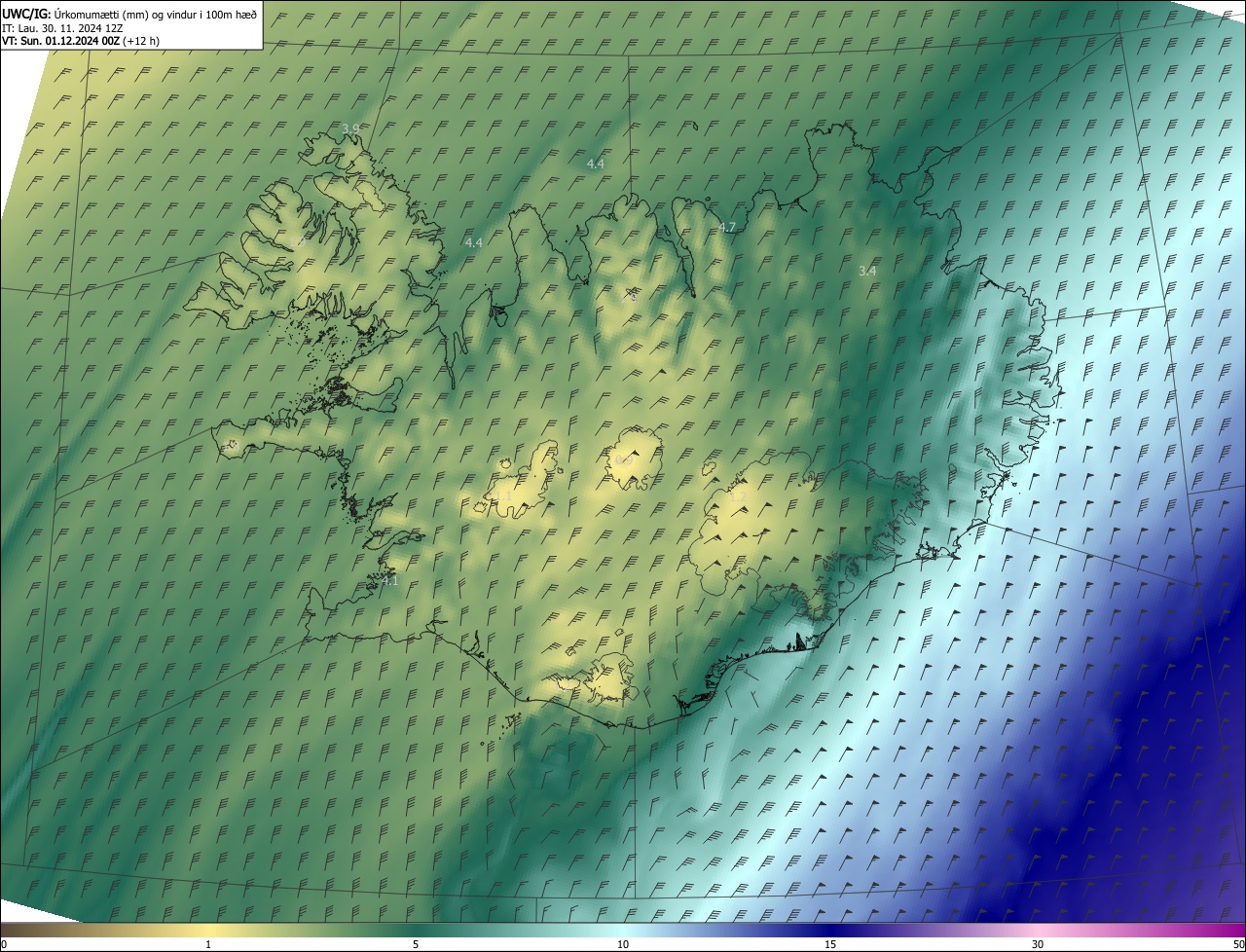
Task: Click the "0" tick on the color scale
Action: tap(4, 944)
